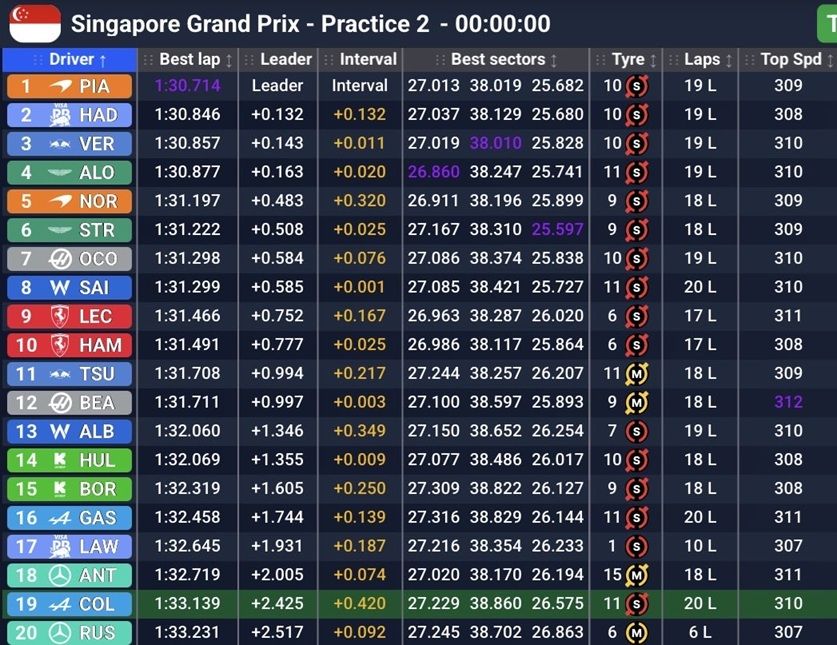
Task: Click the Alpine logo next to GAS
Action: point(59,518)
